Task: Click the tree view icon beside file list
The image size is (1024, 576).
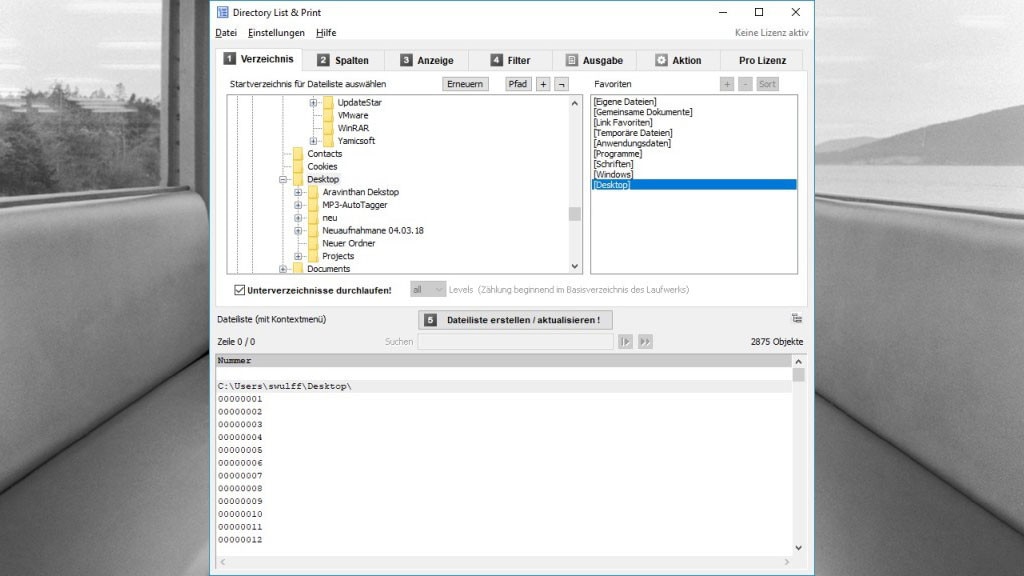Action: [x=796, y=319]
